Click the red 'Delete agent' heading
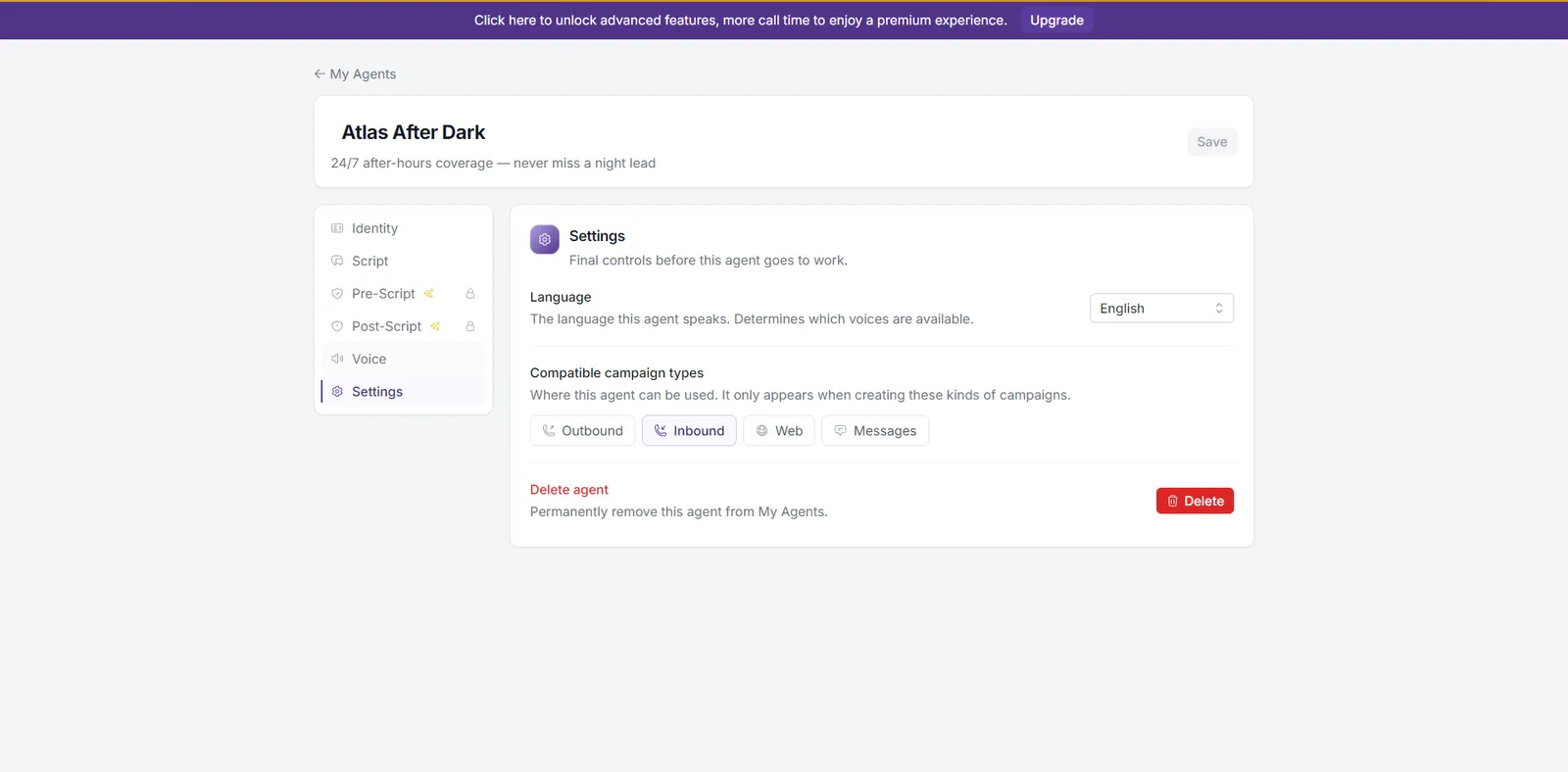The width and height of the screenshot is (1568, 772). pyautogui.click(x=569, y=490)
